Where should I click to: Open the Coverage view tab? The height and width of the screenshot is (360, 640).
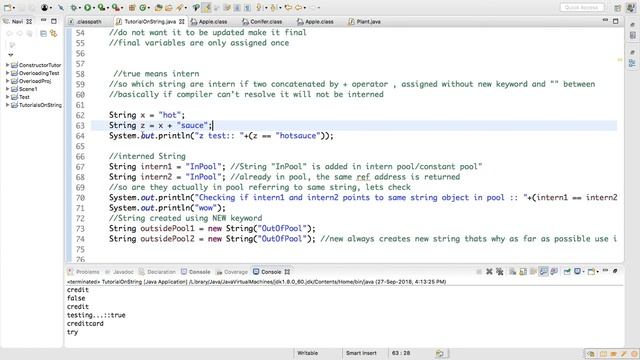232,272
